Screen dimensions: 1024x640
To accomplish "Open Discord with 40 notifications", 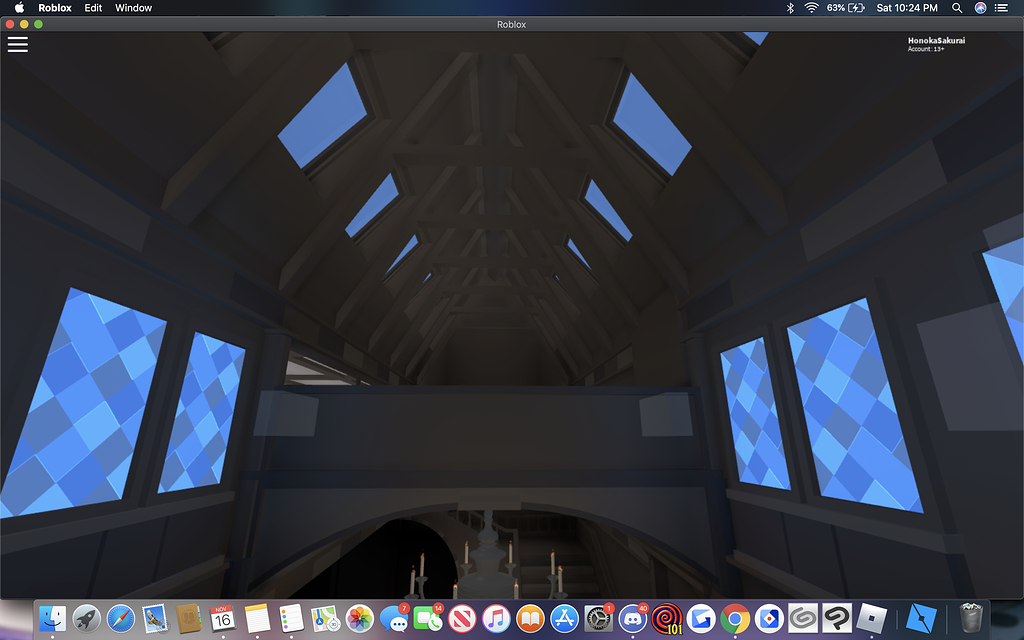I will (633, 618).
